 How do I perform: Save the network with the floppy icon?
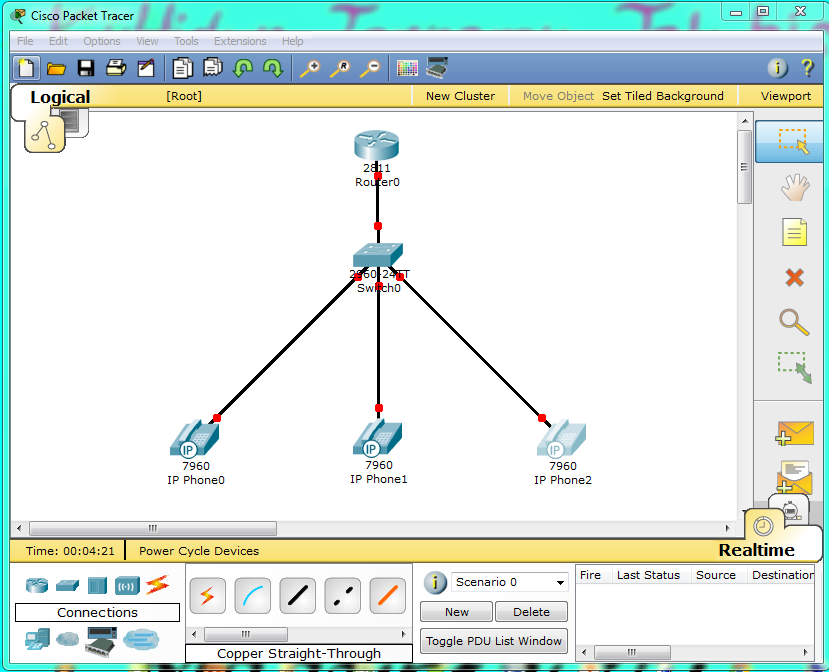point(86,69)
